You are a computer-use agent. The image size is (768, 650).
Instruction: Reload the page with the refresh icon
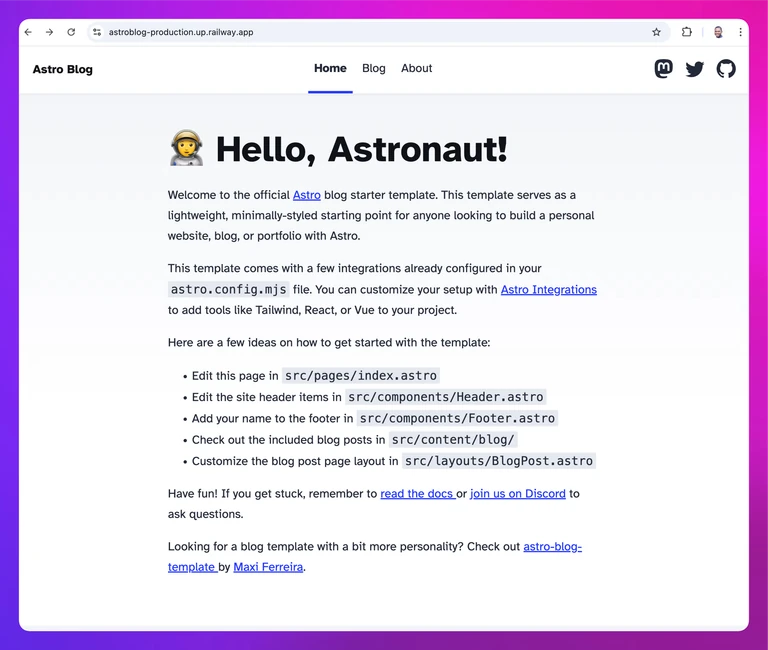tap(71, 32)
